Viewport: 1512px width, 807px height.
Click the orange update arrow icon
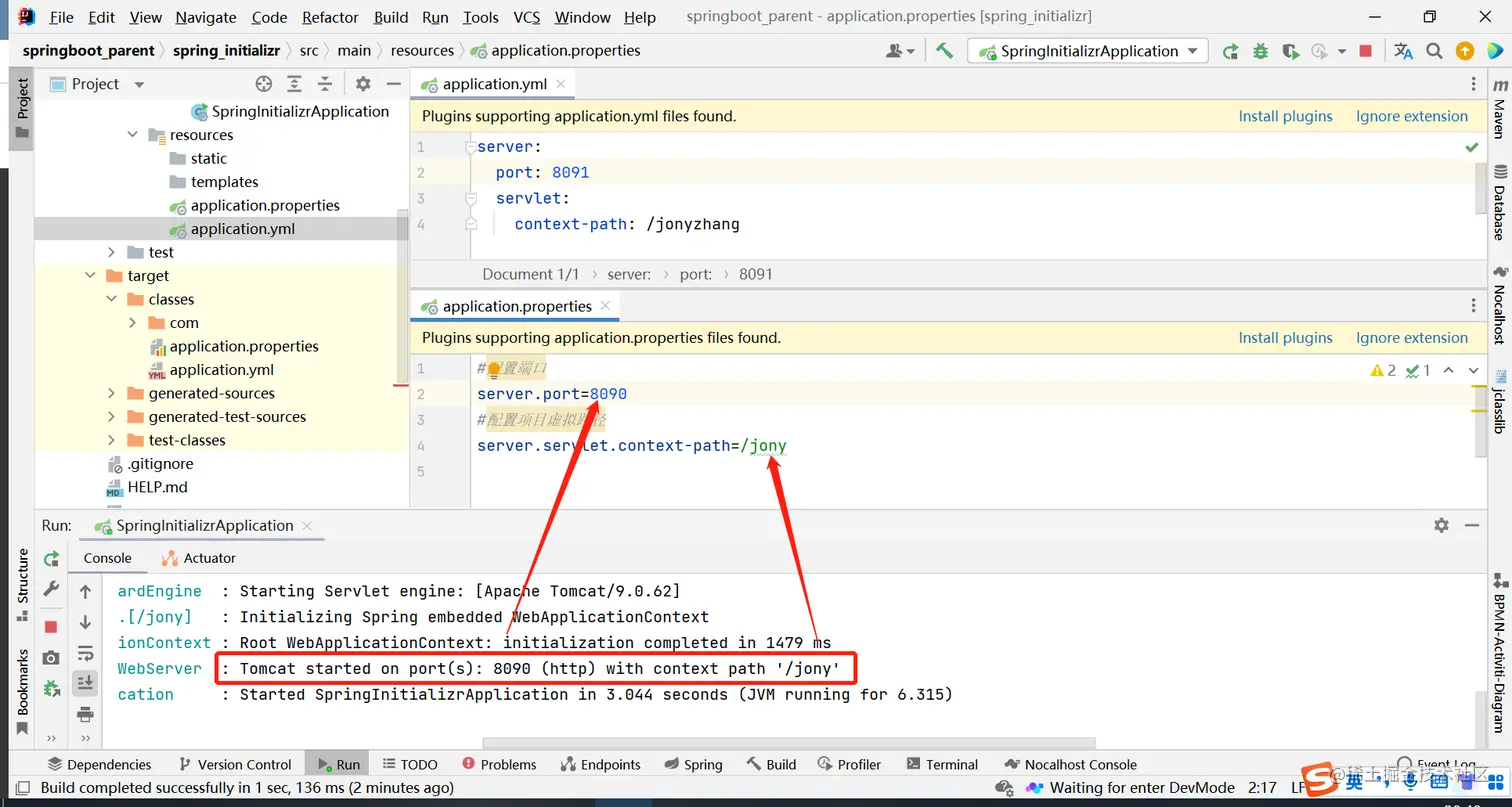coord(1464,51)
